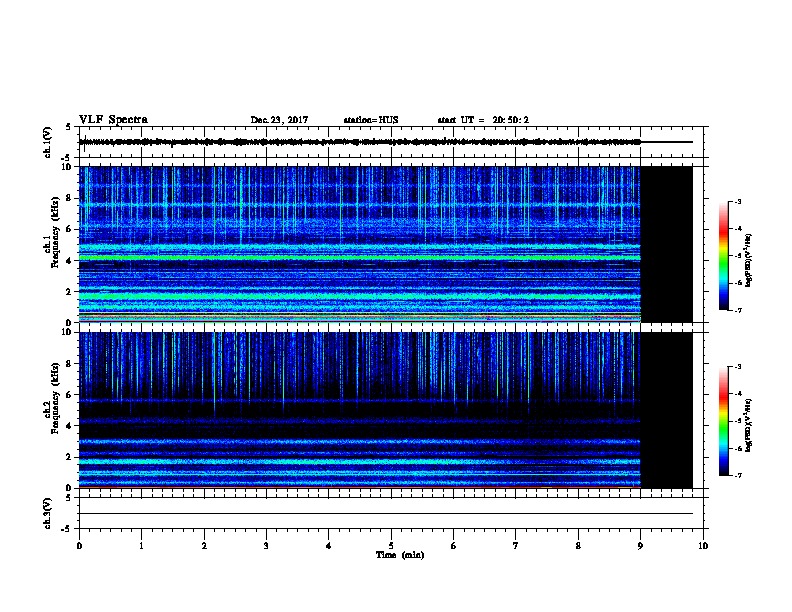The image size is (792, 612).
Task: Click the 6 kHz tick label on ch.2 axis
Action: (x=70, y=395)
